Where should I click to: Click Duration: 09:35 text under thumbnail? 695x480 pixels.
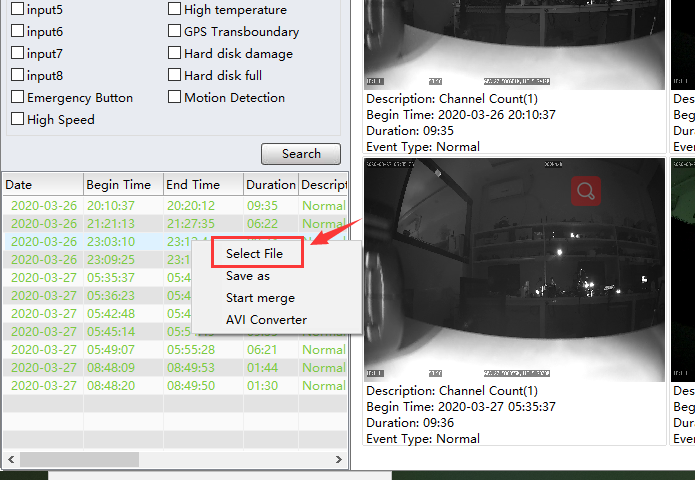(410, 131)
